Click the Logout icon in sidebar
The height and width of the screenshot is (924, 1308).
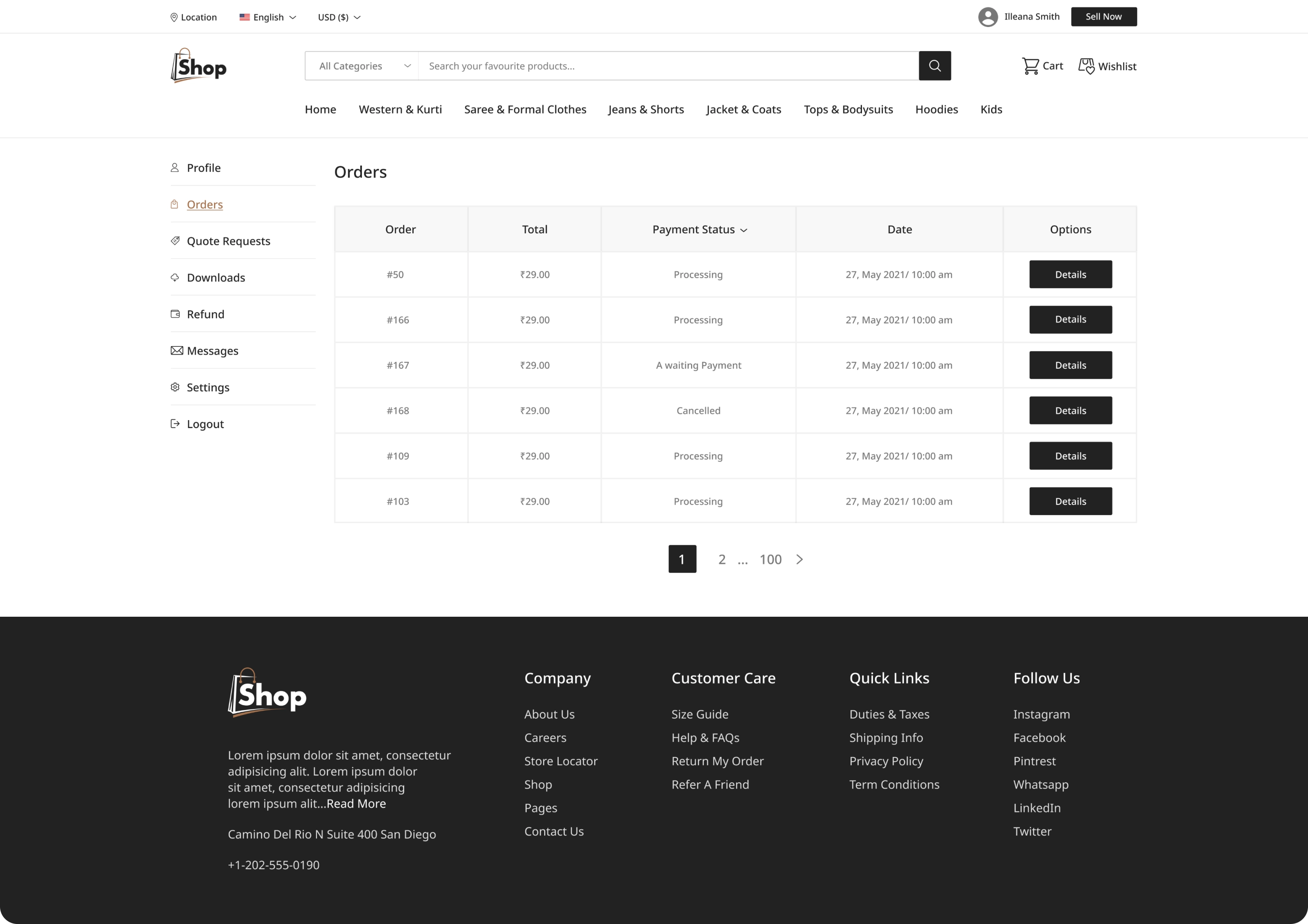[x=175, y=424]
